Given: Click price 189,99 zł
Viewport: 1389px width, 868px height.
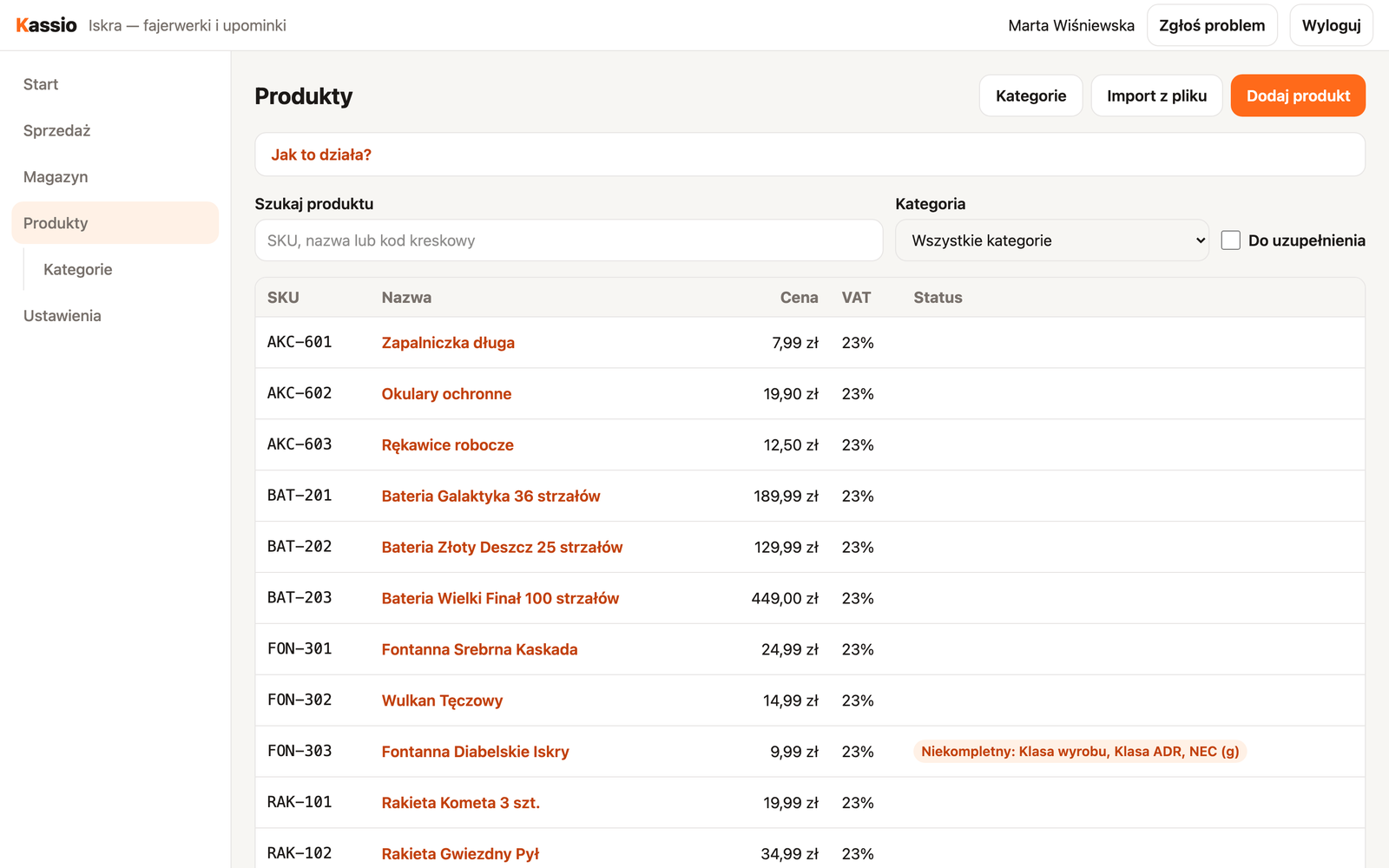Looking at the screenshot, I should click(786, 496).
